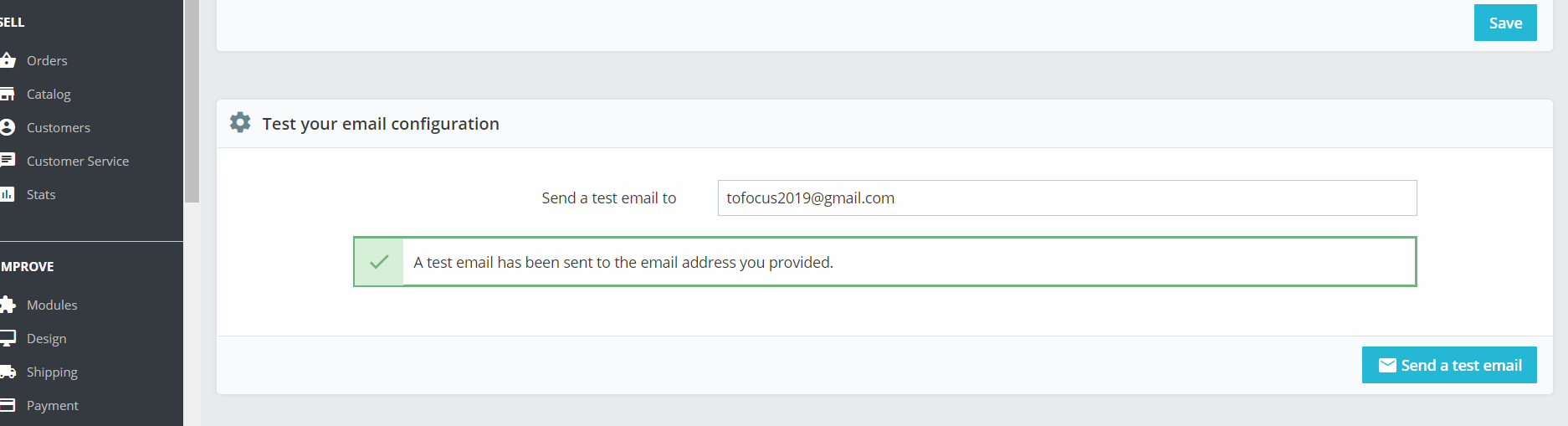The image size is (1568, 426).
Task: Click the Orders basket icon
Action: point(8,60)
